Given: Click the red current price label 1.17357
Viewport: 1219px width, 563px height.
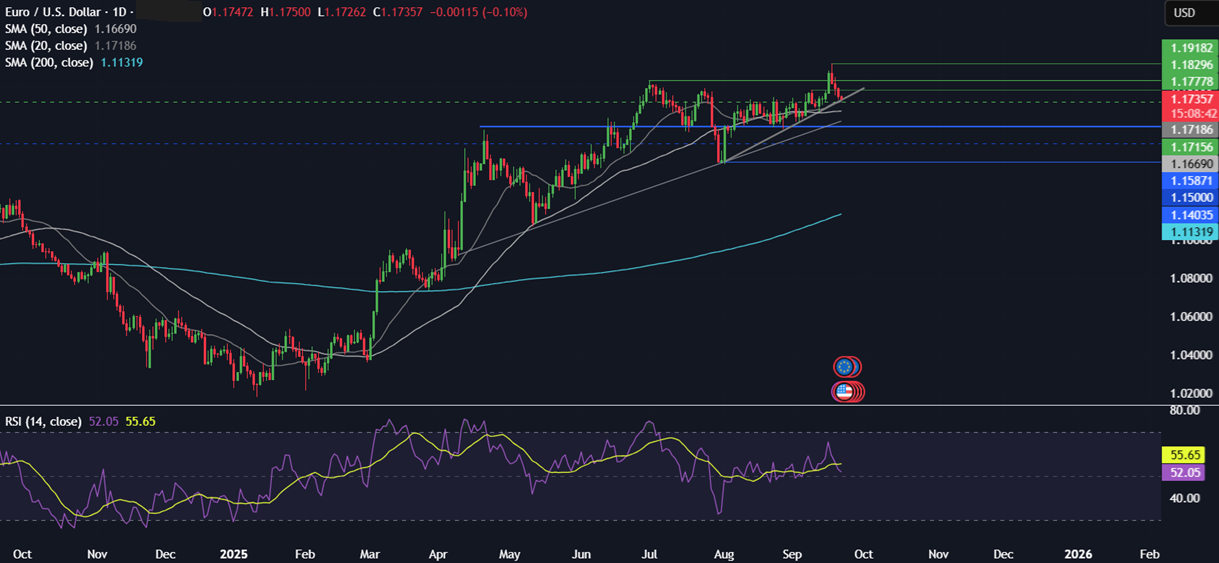Looking at the screenshot, I should [1189, 99].
